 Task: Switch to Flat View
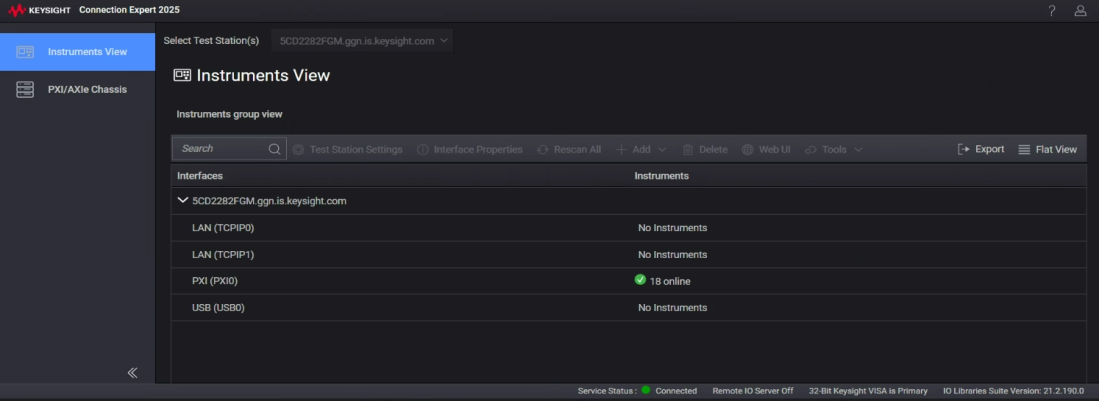click(x=1047, y=149)
